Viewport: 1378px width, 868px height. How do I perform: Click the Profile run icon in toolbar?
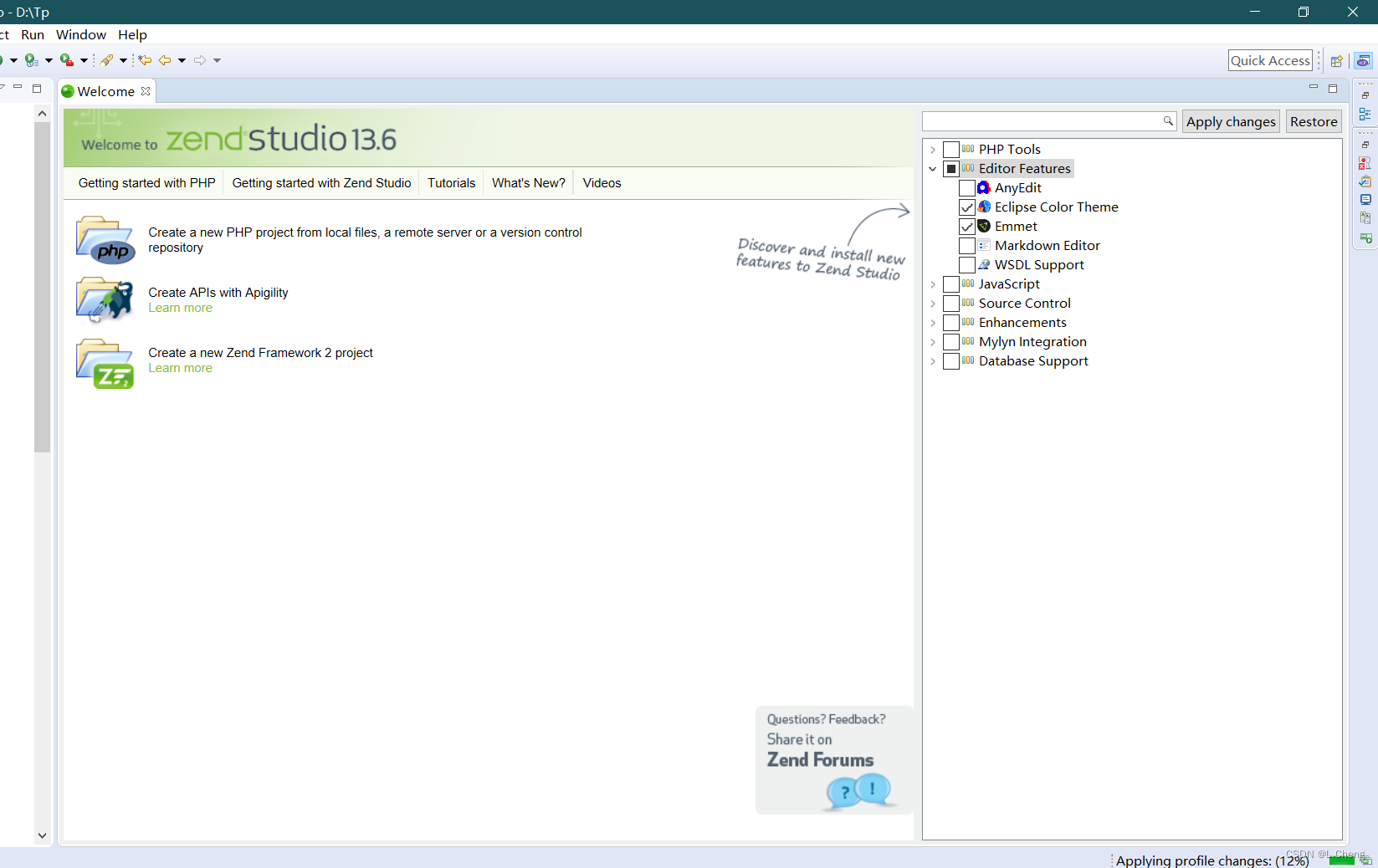(x=32, y=60)
